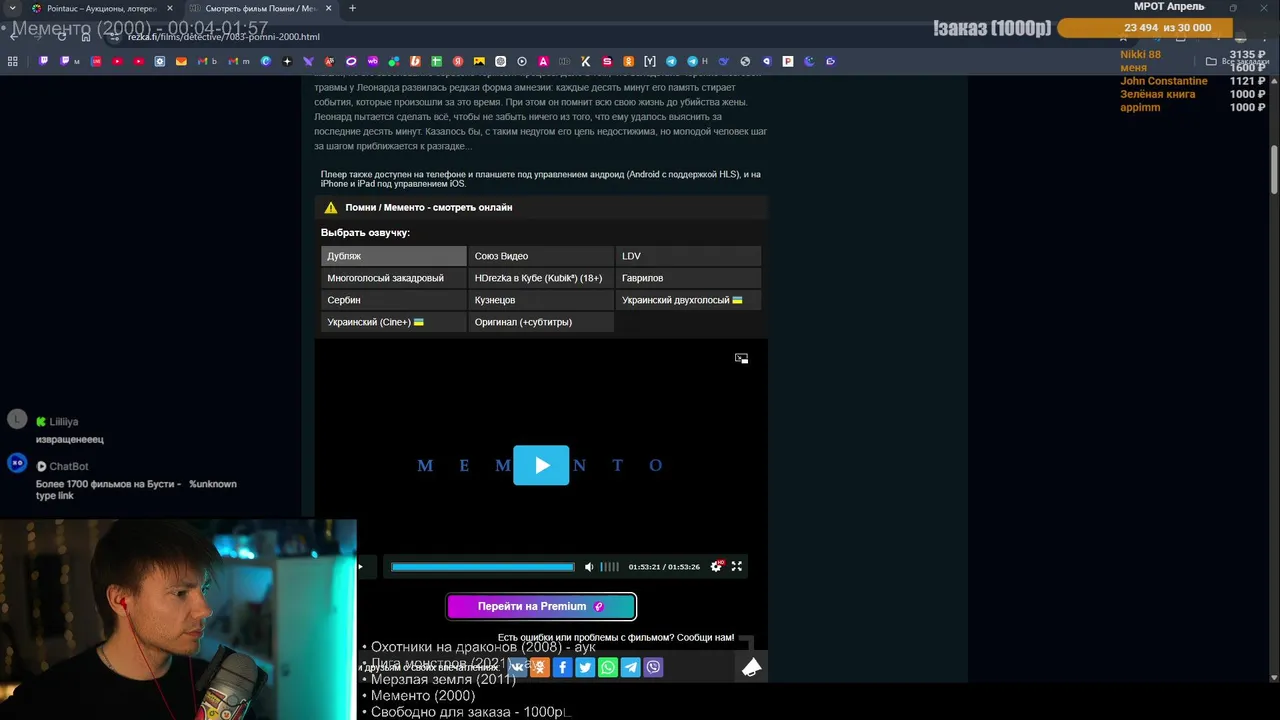Open the [Y] bookmark icon

coord(650,61)
